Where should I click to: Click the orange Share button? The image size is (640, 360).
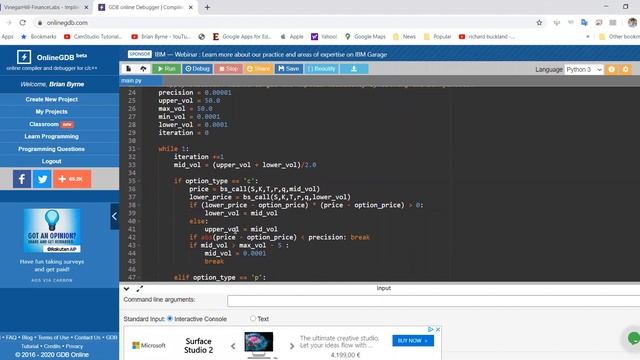coord(258,69)
